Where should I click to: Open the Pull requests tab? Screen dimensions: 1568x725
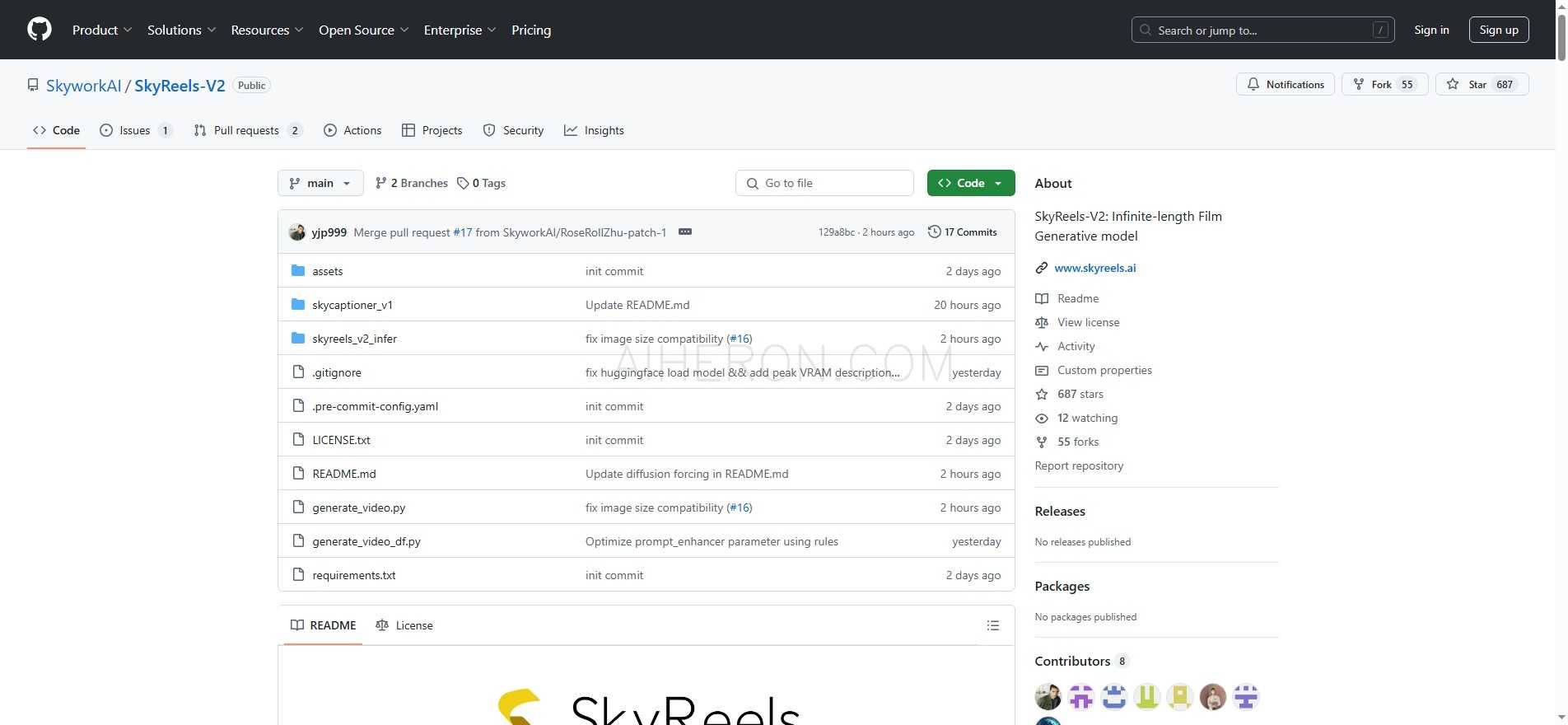[x=248, y=130]
